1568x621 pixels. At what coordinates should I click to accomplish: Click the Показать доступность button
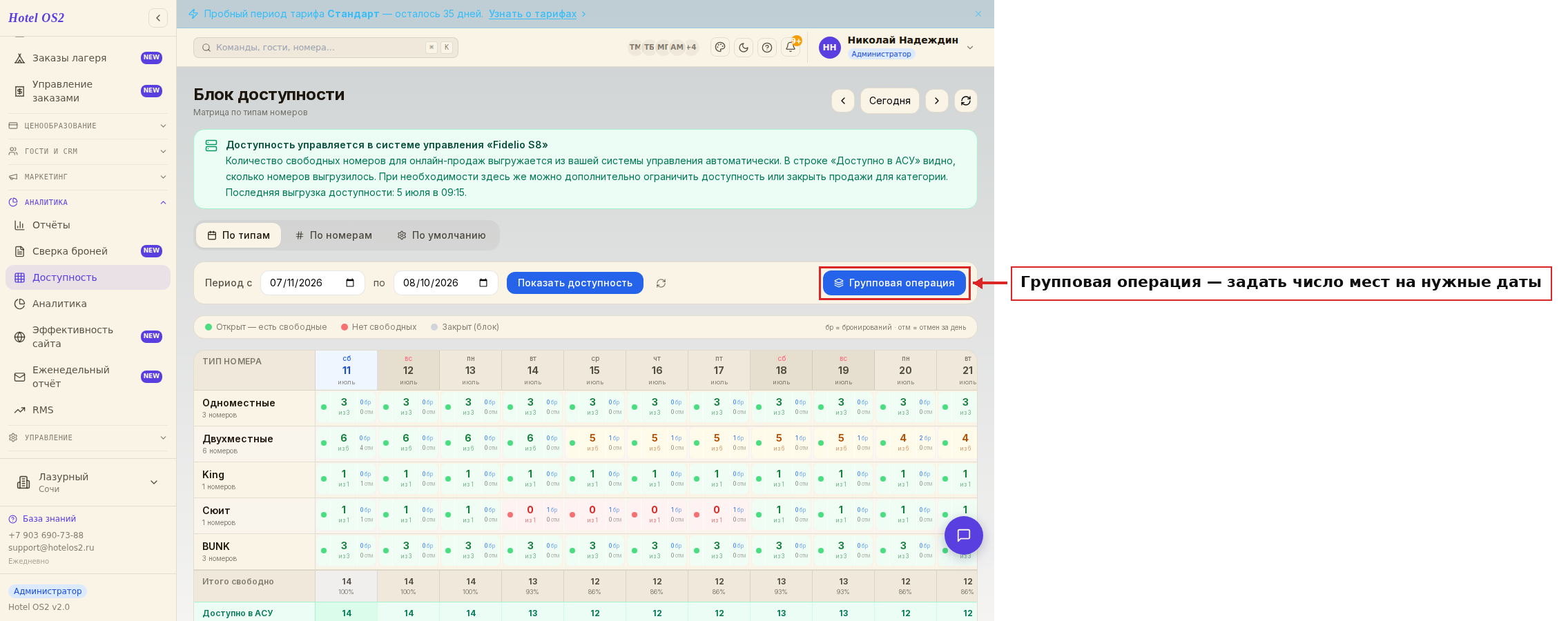[x=575, y=283]
